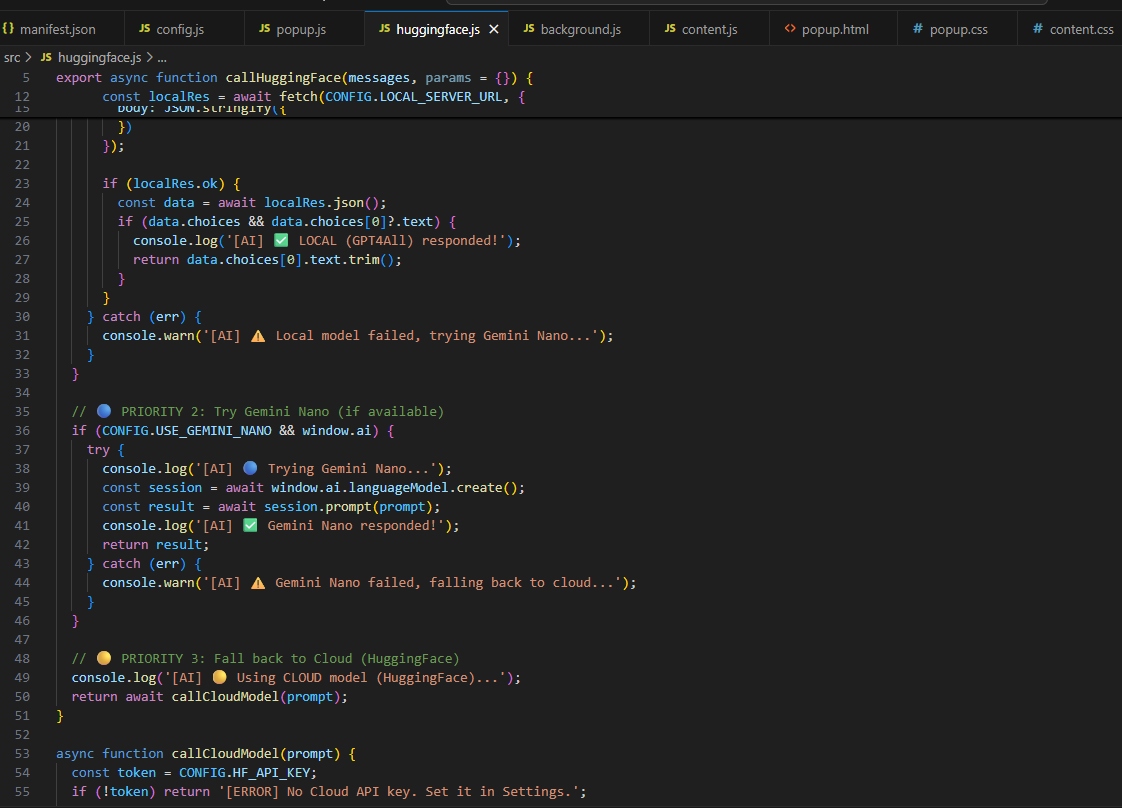Open the content.js tab

pyautogui.click(x=709, y=29)
